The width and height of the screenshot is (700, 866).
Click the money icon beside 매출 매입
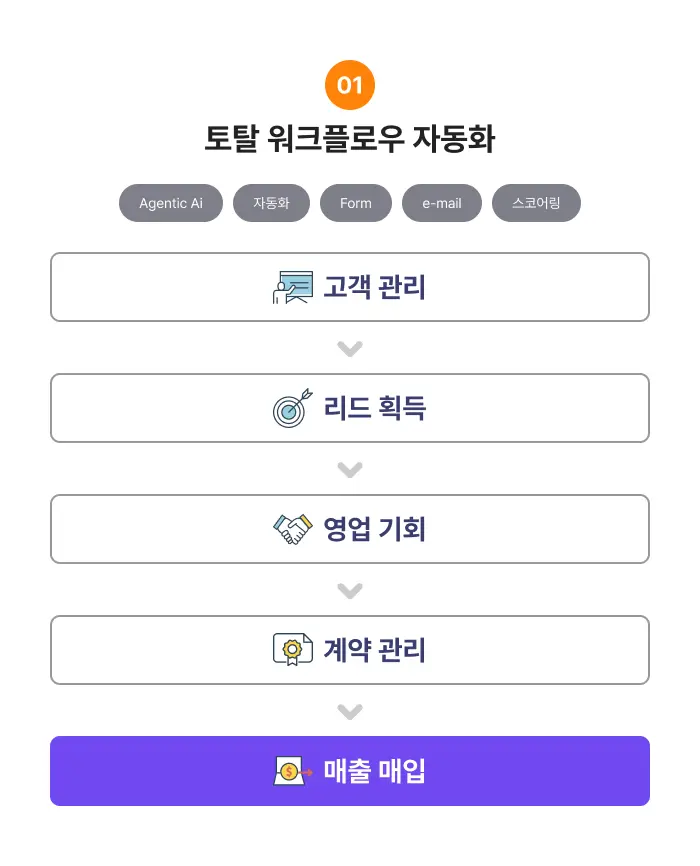pyautogui.click(x=293, y=771)
